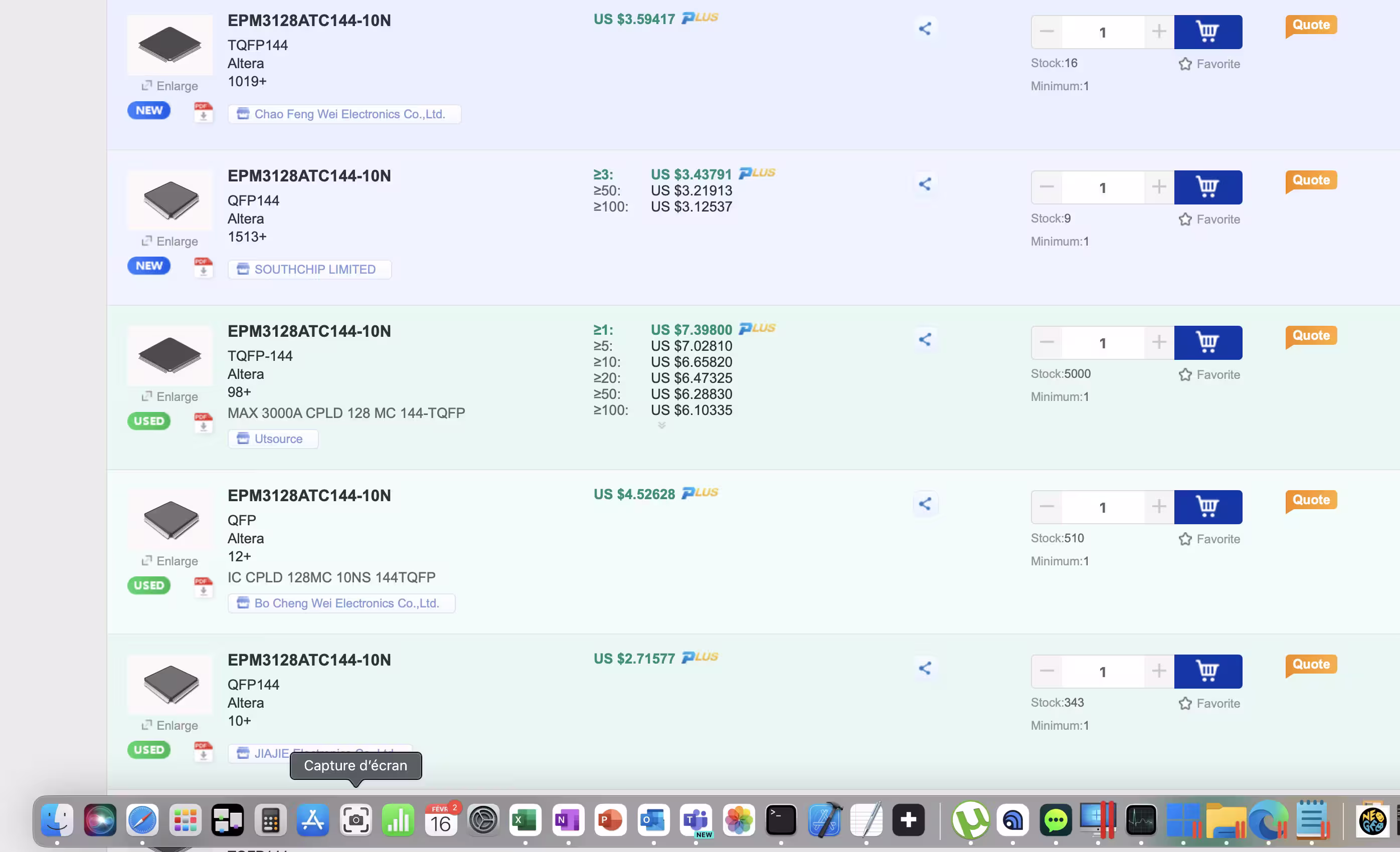Open the Screenshot app in the Dock
The image size is (1400, 852).
tap(356, 819)
